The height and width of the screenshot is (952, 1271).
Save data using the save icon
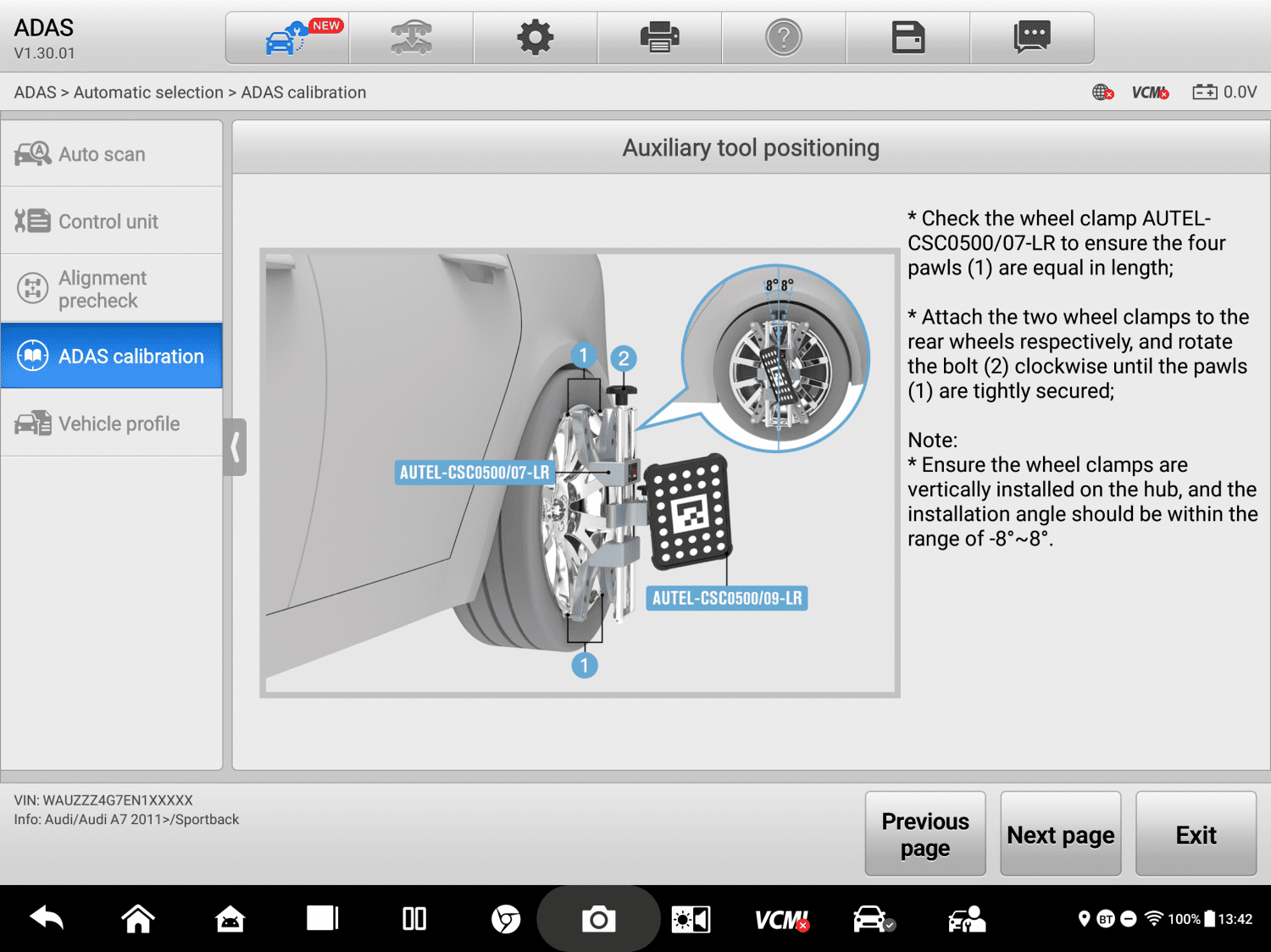click(x=907, y=37)
